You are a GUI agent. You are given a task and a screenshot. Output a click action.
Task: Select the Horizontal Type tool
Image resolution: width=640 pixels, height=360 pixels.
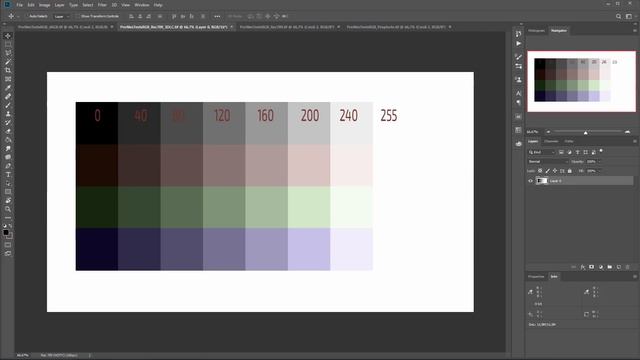(8, 175)
